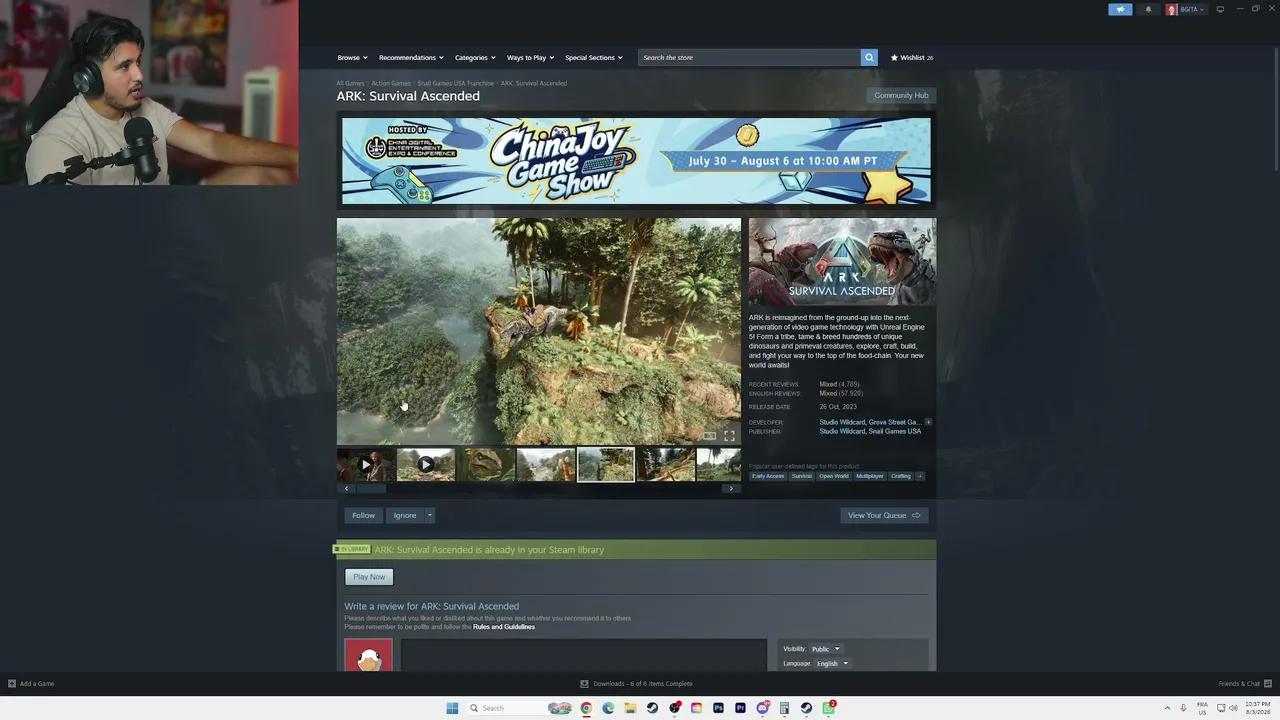Open the Multiplayer tag

[x=870, y=476]
